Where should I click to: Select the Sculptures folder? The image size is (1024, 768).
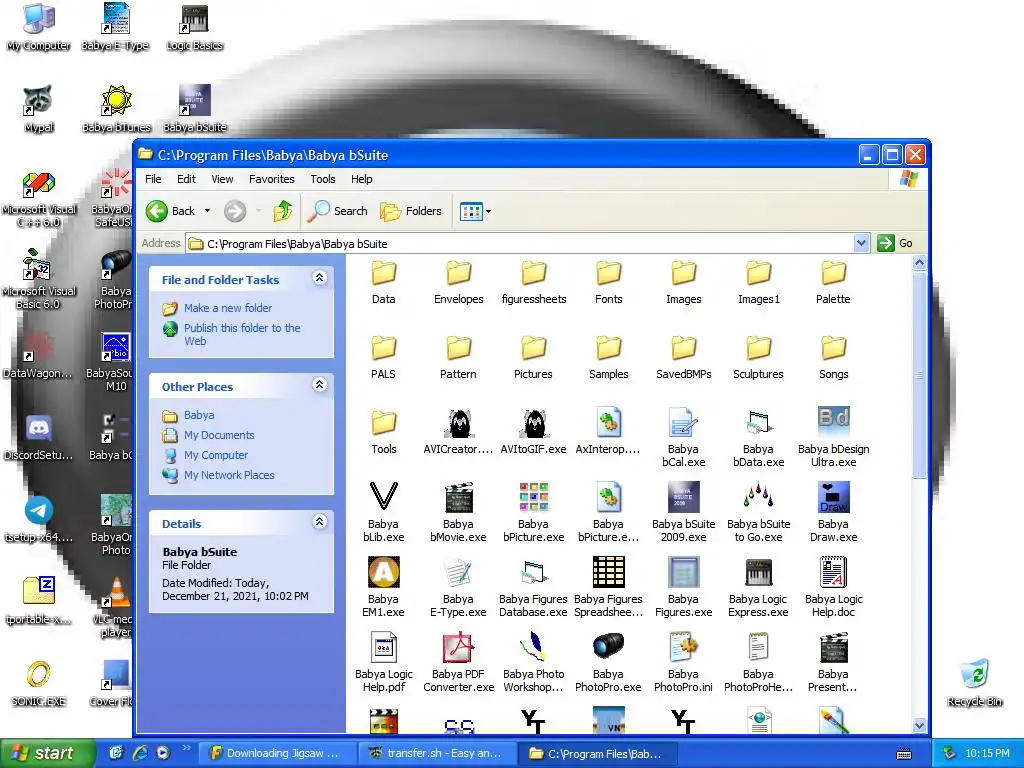758,349
